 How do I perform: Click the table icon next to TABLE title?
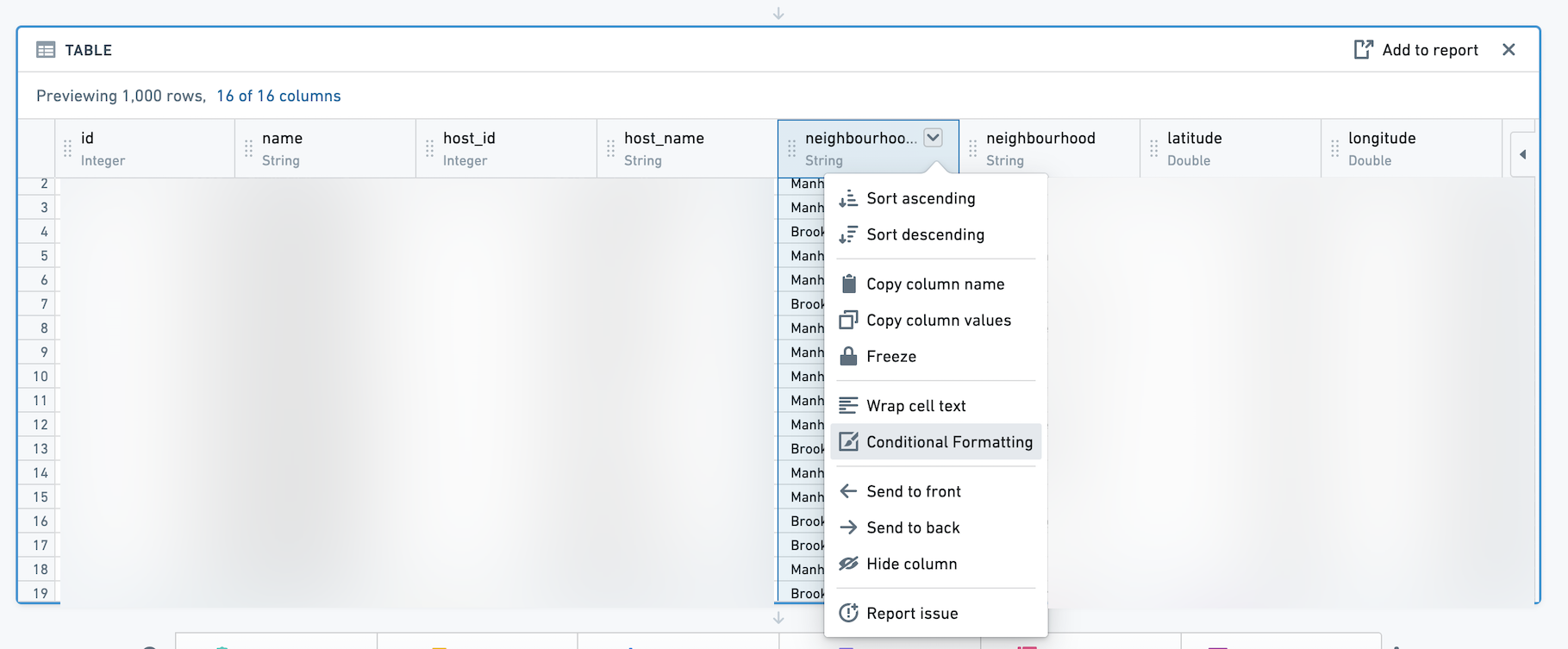point(46,50)
